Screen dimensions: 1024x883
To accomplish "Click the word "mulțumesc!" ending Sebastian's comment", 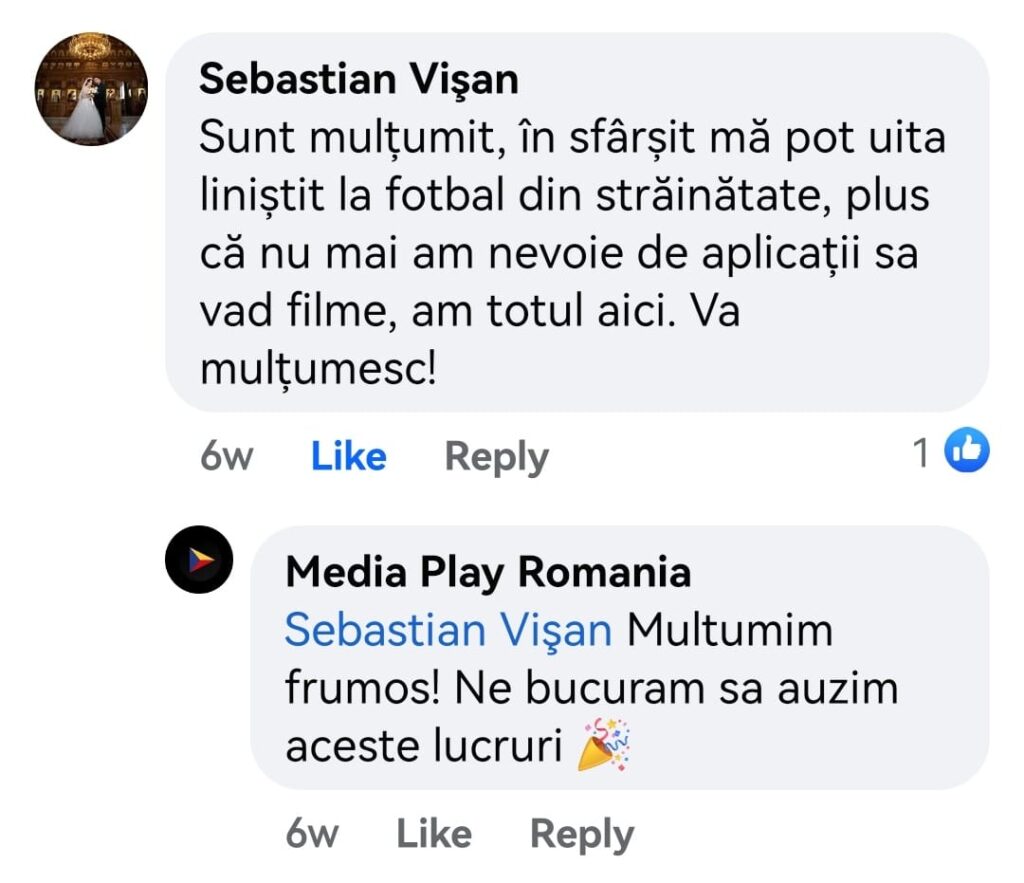I will [x=318, y=370].
